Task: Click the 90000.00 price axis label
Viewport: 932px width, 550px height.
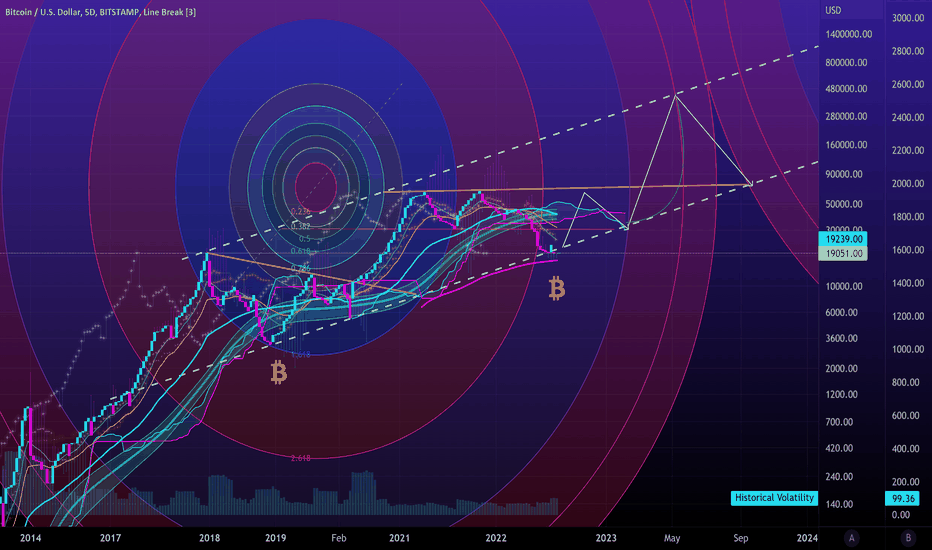Action: pos(844,174)
